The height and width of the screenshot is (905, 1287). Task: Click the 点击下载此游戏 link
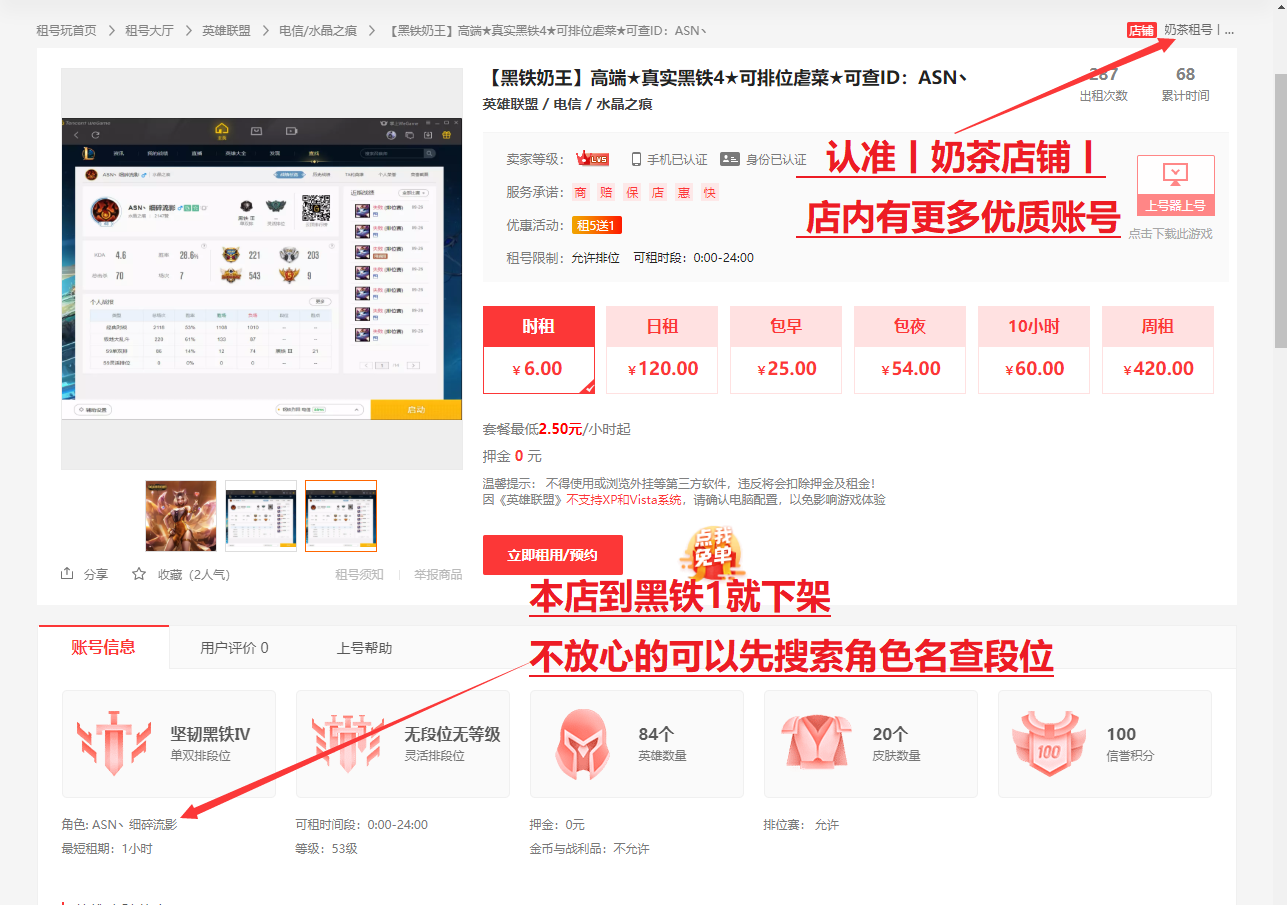pyautogui.click(x=1170, y=234)
